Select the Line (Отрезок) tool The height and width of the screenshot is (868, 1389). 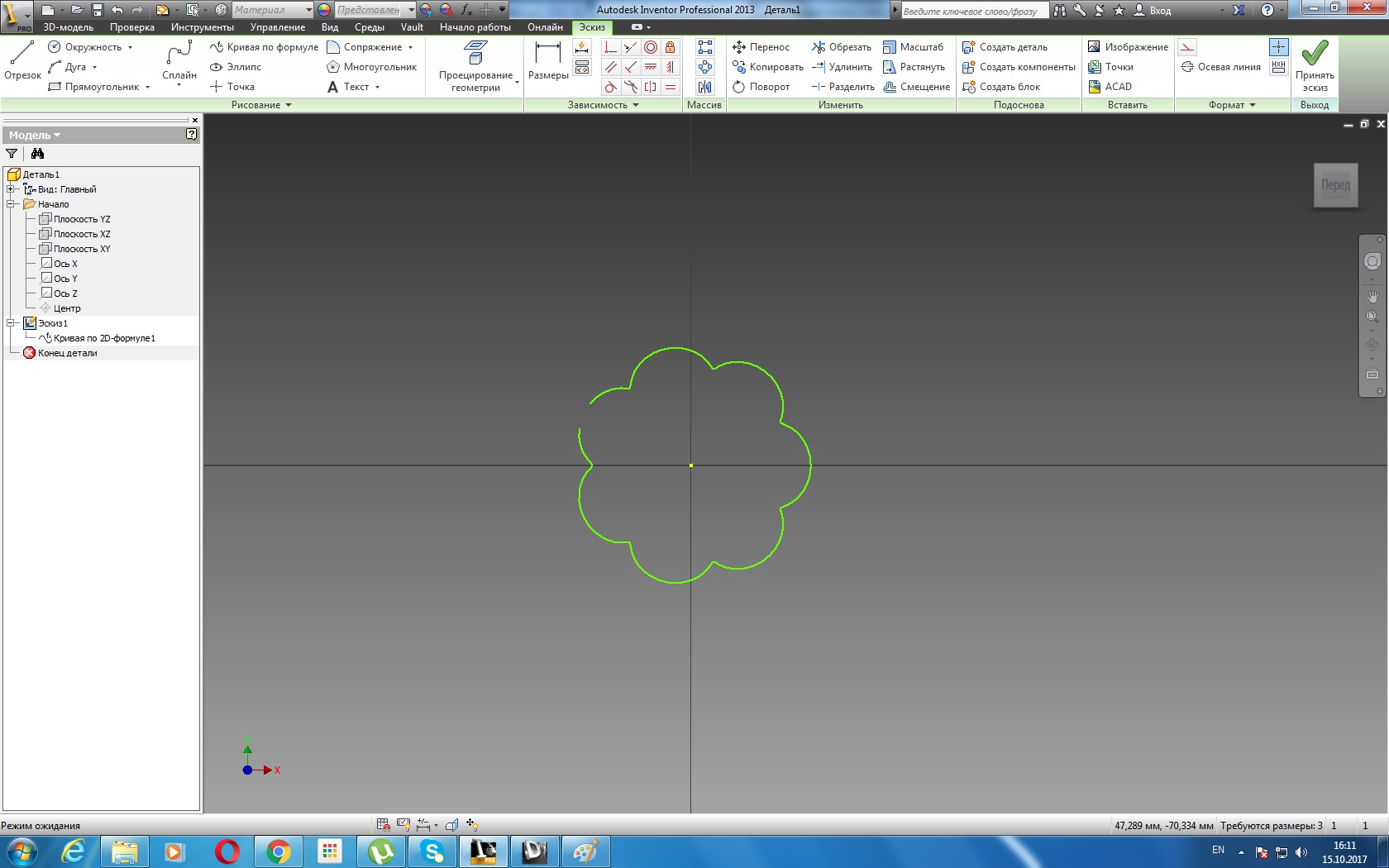pyautogui.click(x=22, y=62)
